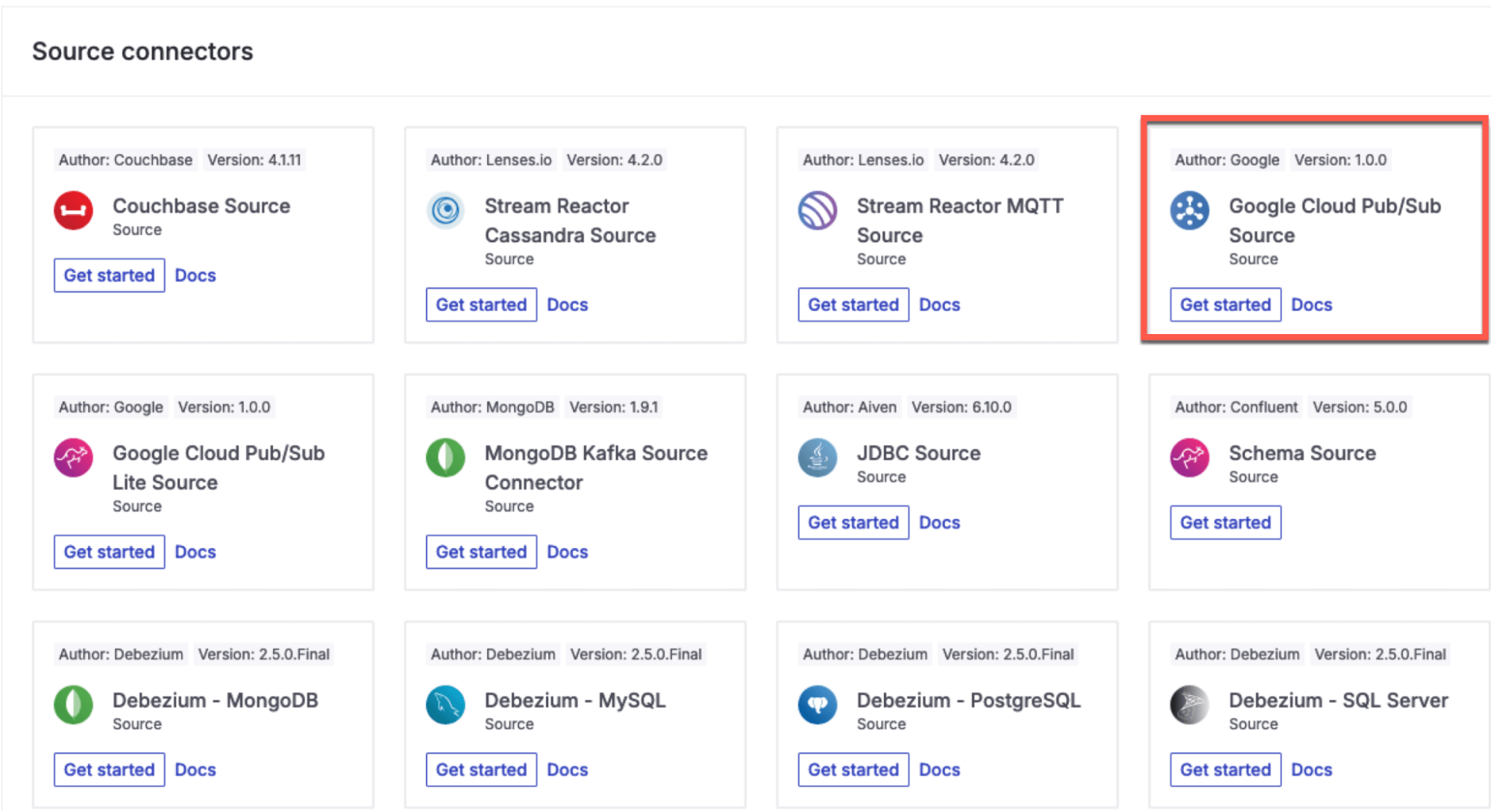
Task: Click the 'Version: 5.0.0' tag
Action: coord(1360,407)
